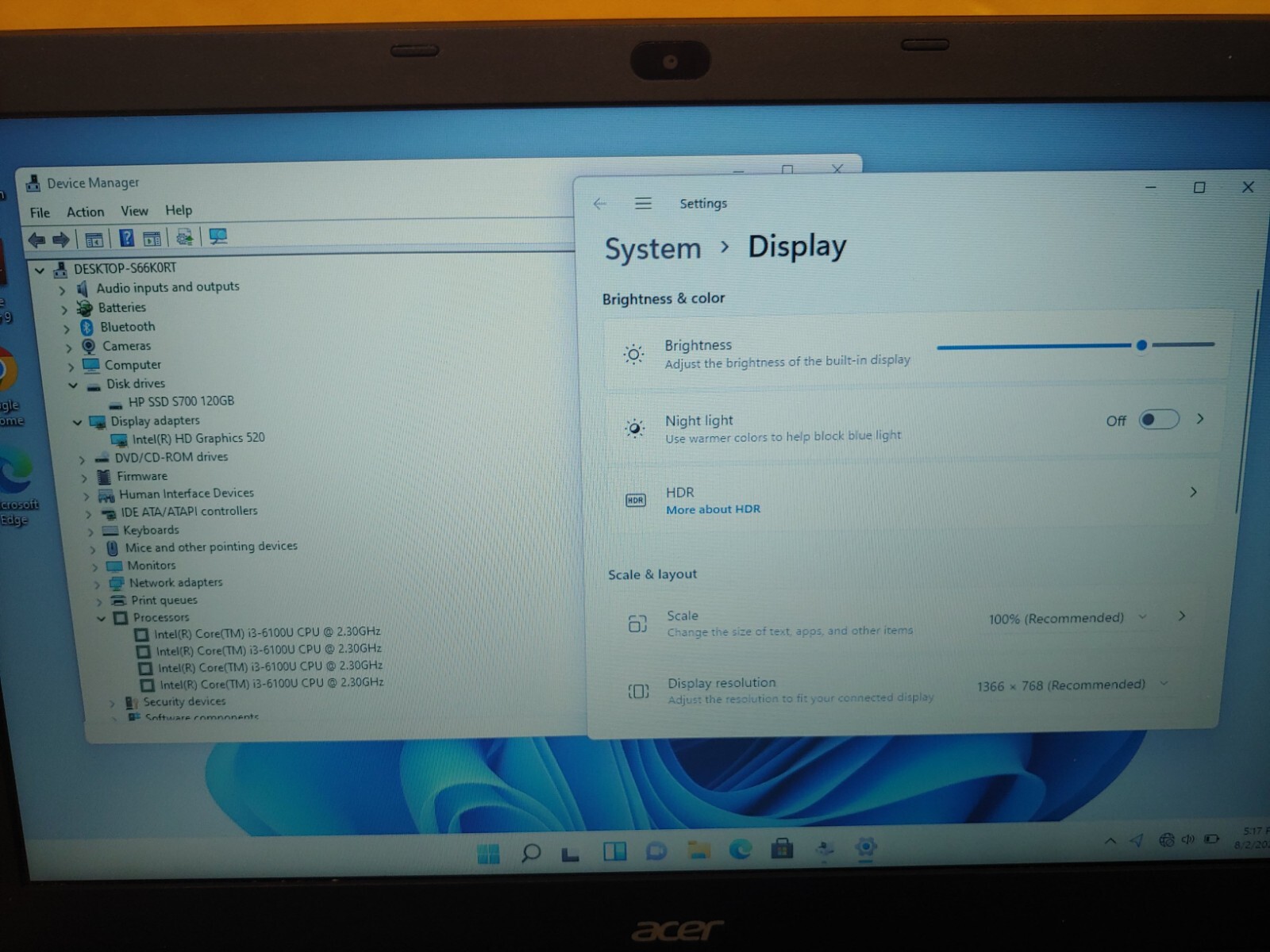This screenshot has height=952, width=1270.
Task: Collapse the Disk drives node
Action: (x=73, y=386)
